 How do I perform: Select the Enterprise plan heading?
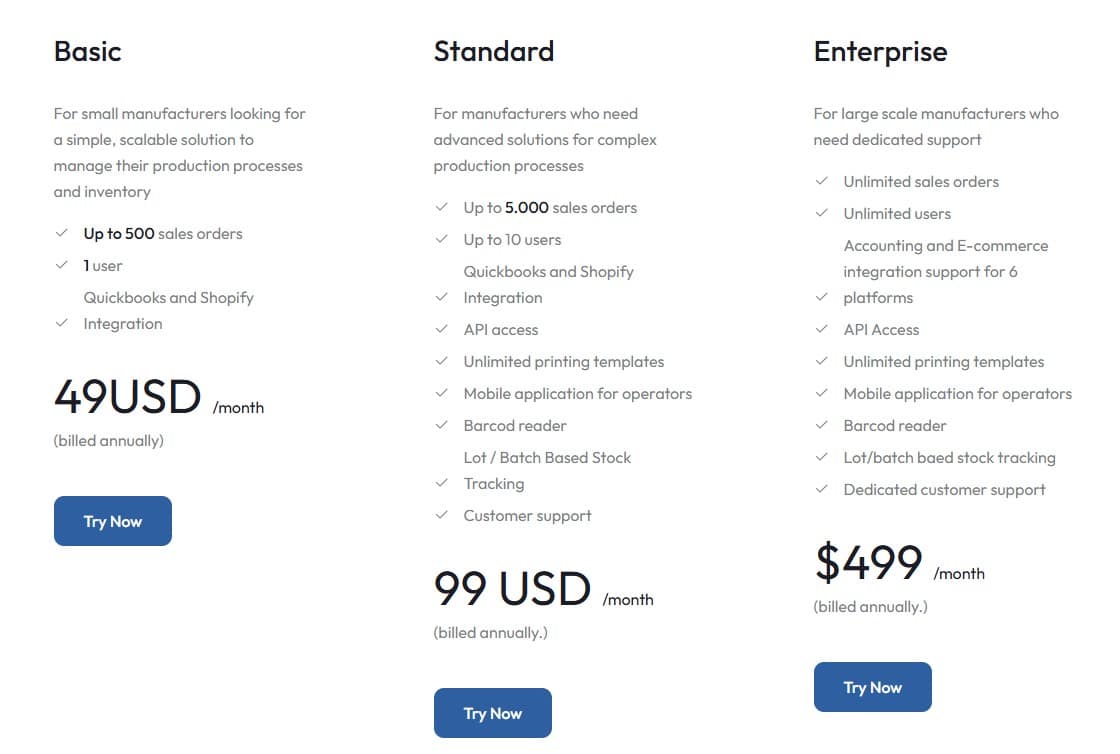[880, 50]
